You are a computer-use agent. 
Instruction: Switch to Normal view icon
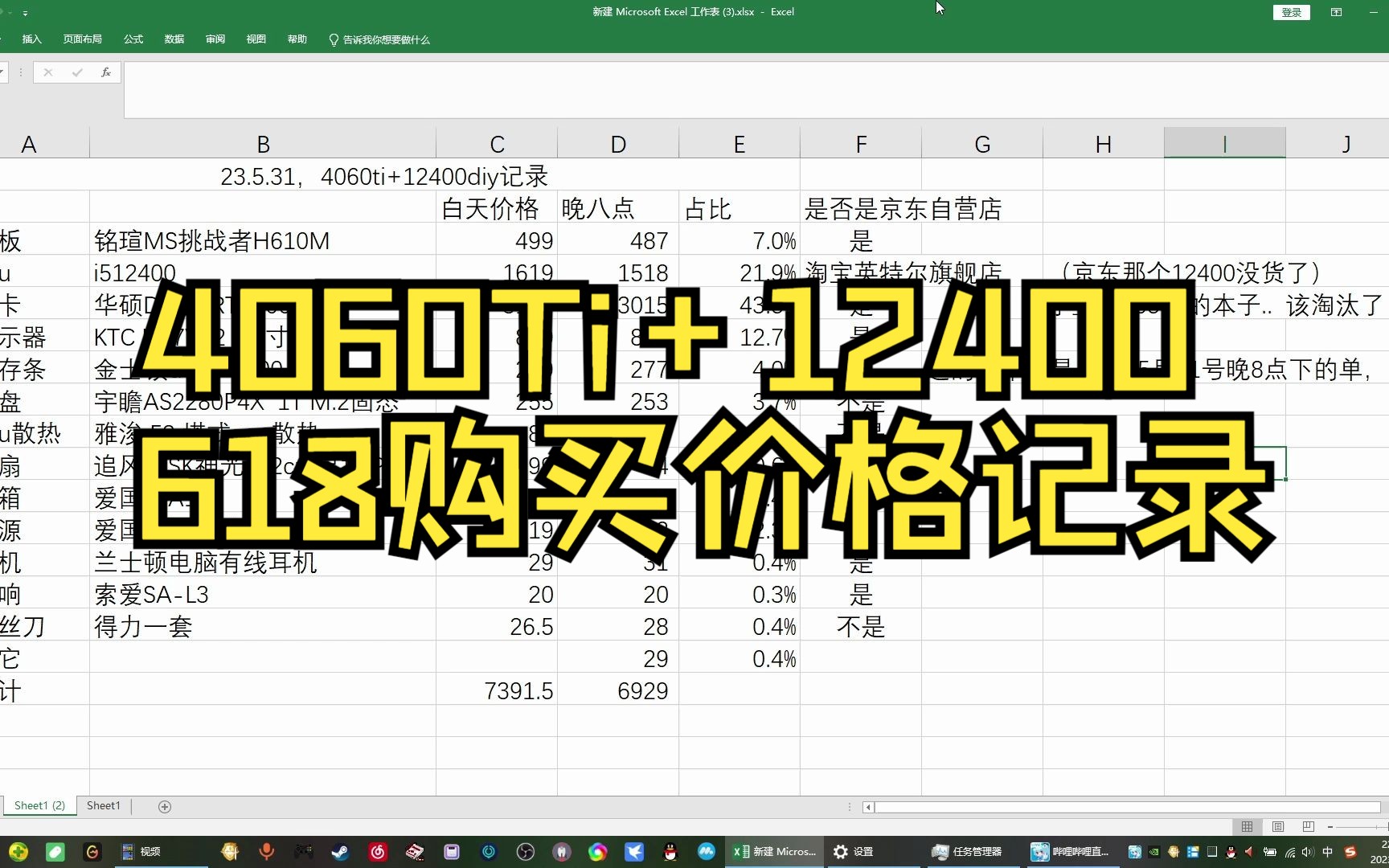point(1247,826)
